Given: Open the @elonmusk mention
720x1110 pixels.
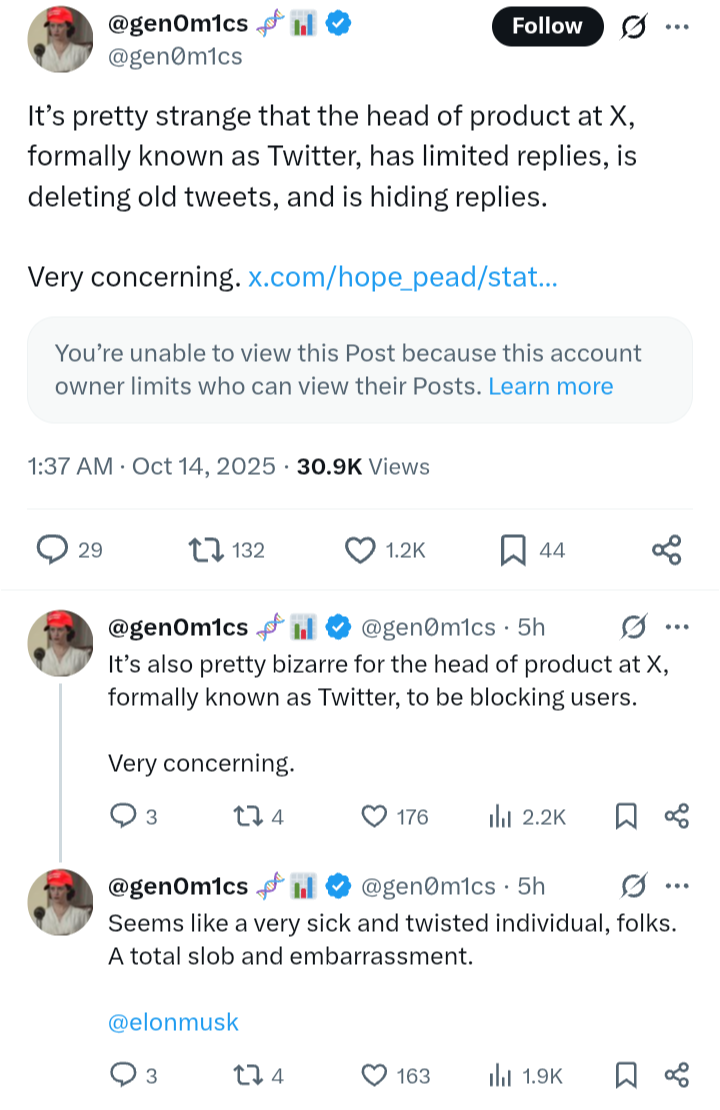Looking at the screenshot, I should coord(173,1021).
